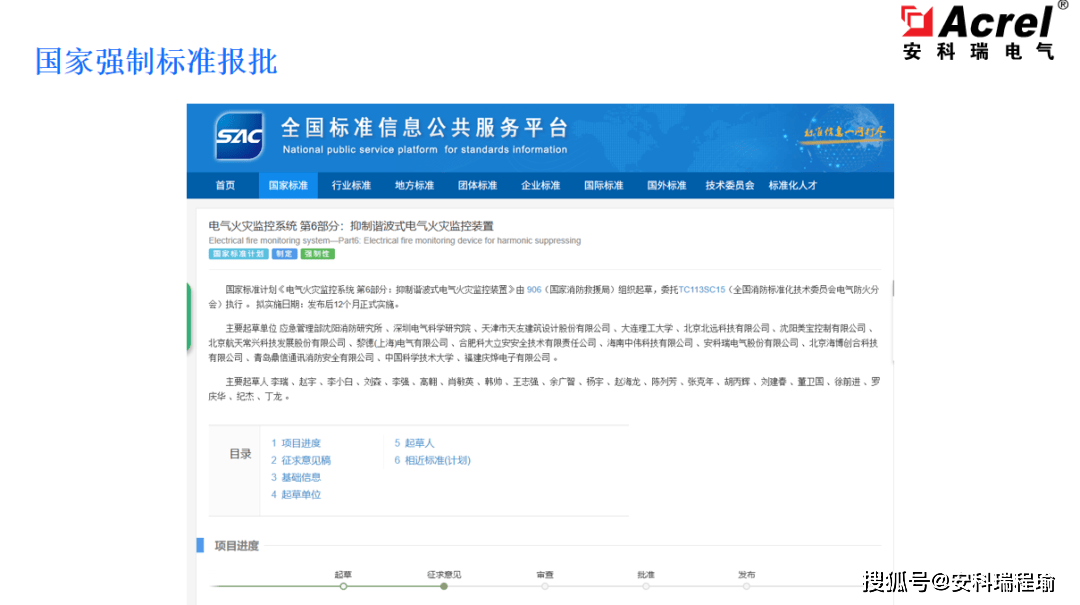Switch to 行业标准 tab
The height and width of the screenshot is (605, 1080).
tap(351, 185)
